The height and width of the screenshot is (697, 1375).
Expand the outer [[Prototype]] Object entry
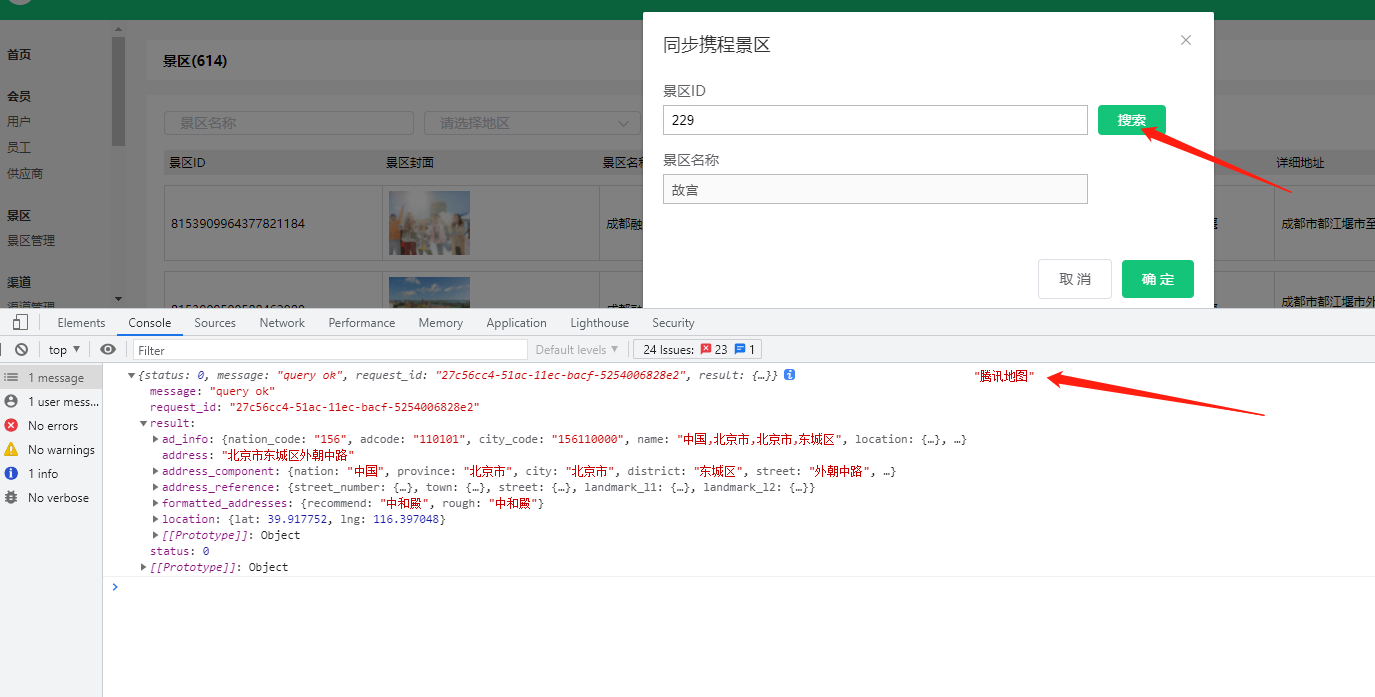point(143,567)
